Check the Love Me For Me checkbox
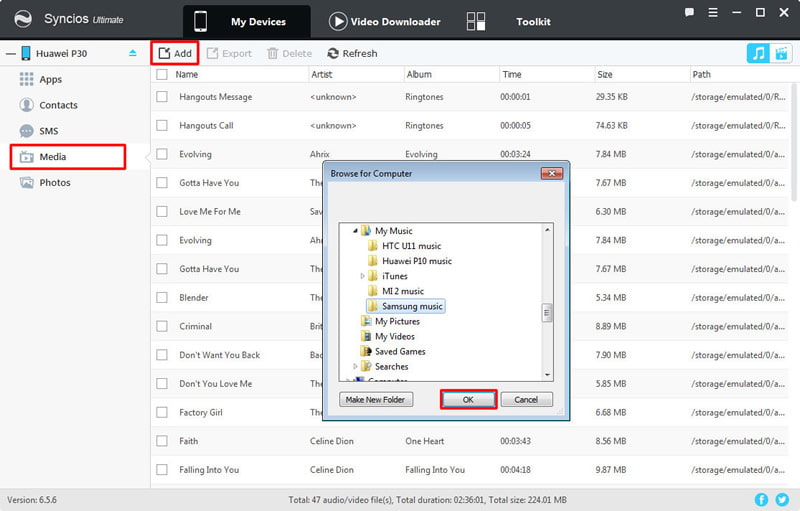800x511 pixels. [162, 212]
